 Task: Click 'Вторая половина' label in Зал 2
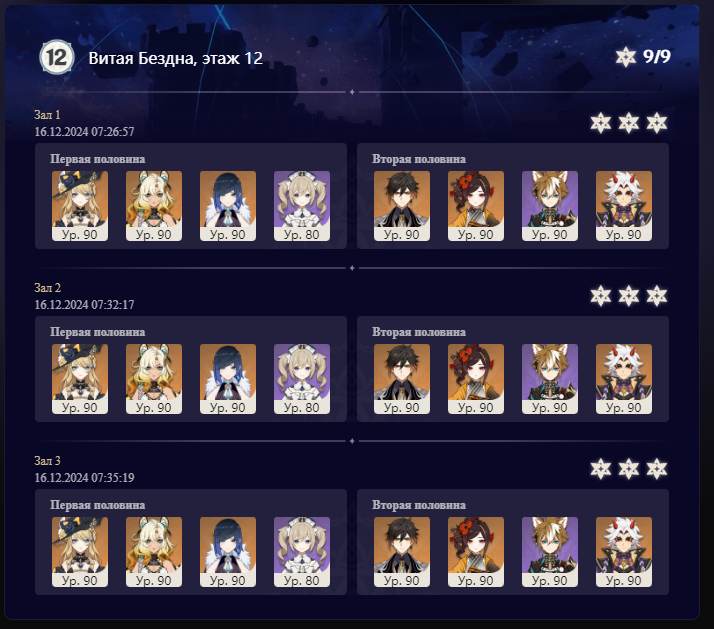pyautogui.click(x=419, y=332)
